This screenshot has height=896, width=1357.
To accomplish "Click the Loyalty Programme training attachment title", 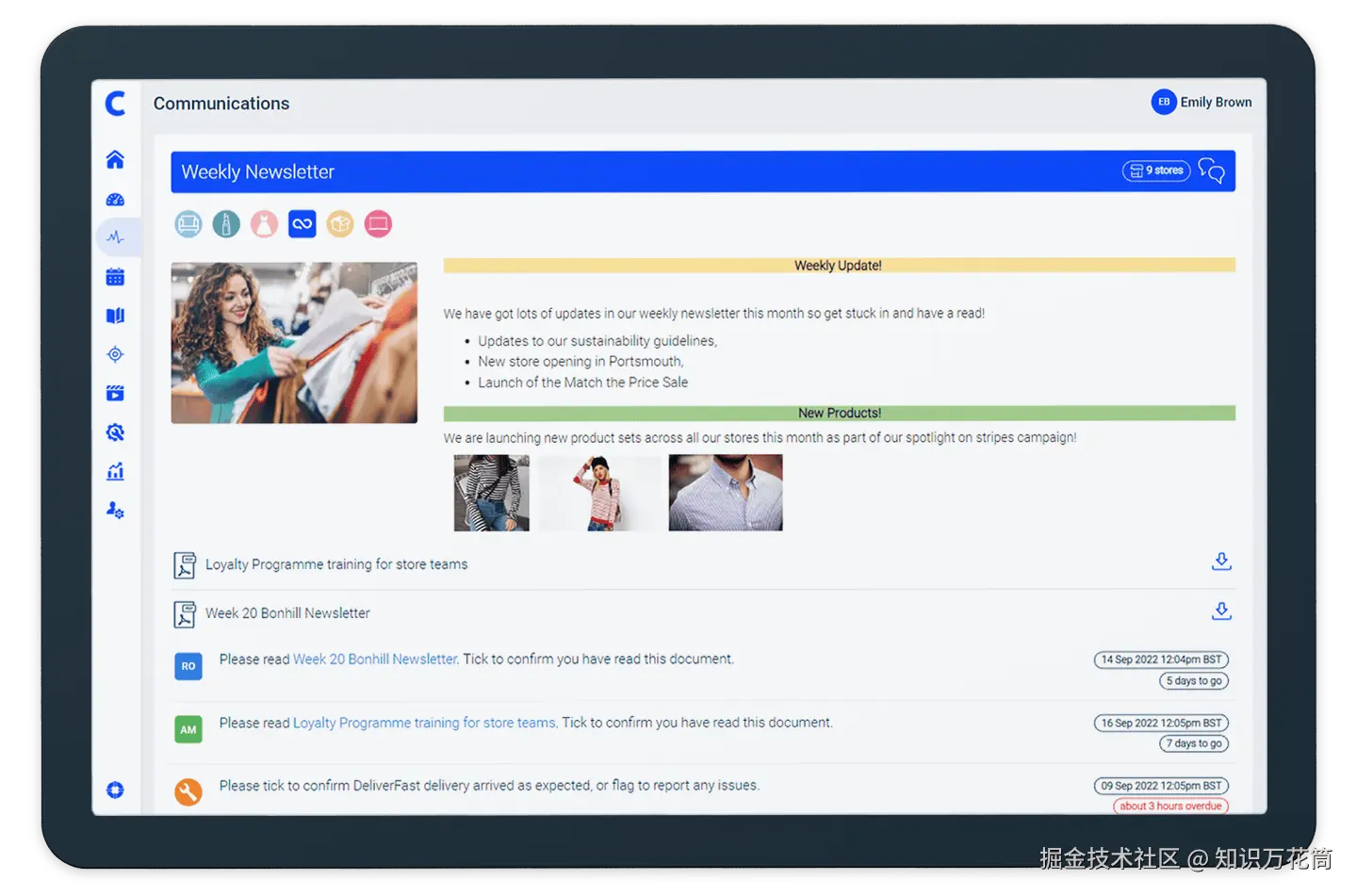I will [336, 564].
